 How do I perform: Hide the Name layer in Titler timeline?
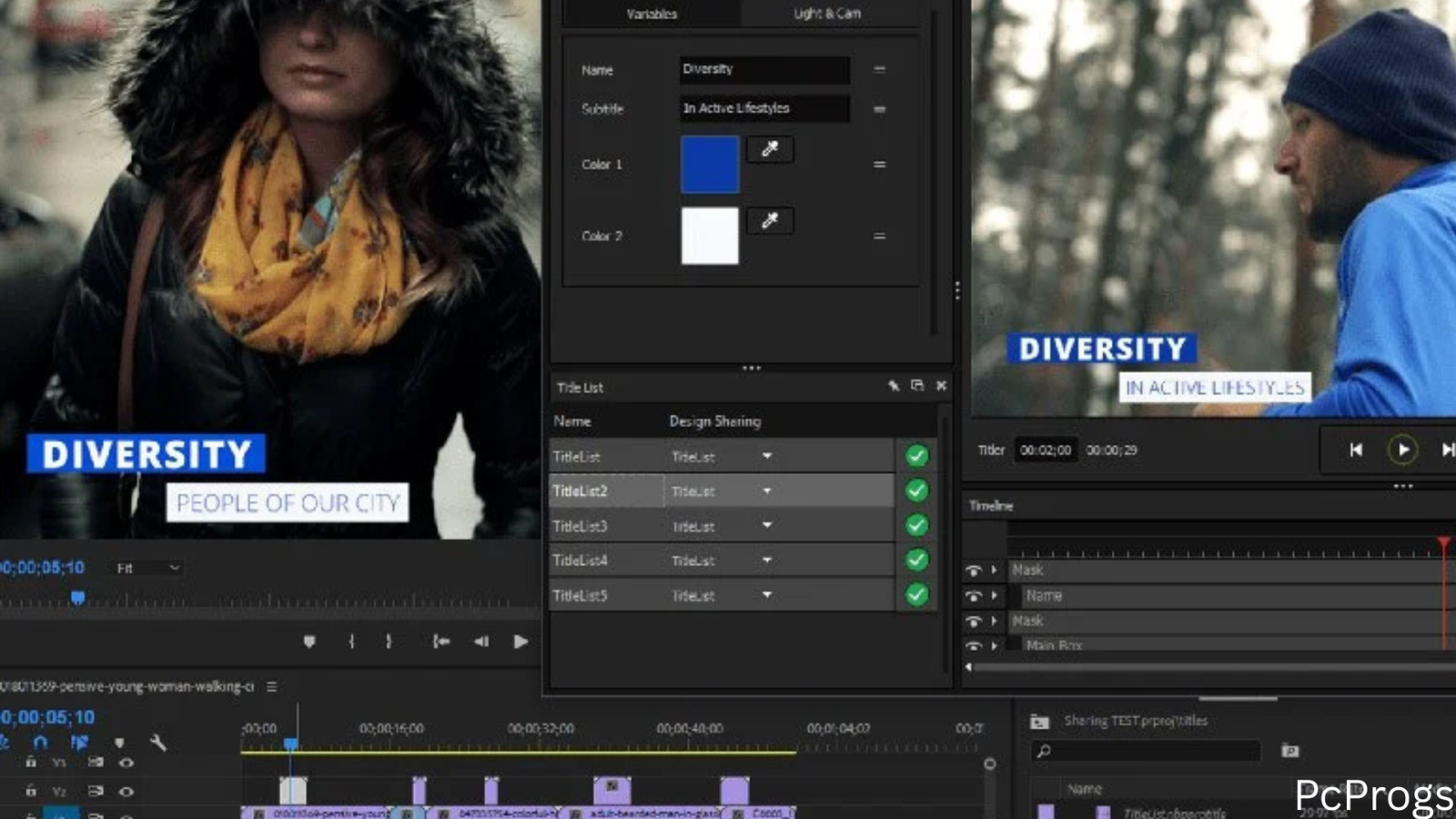[973, 596]
